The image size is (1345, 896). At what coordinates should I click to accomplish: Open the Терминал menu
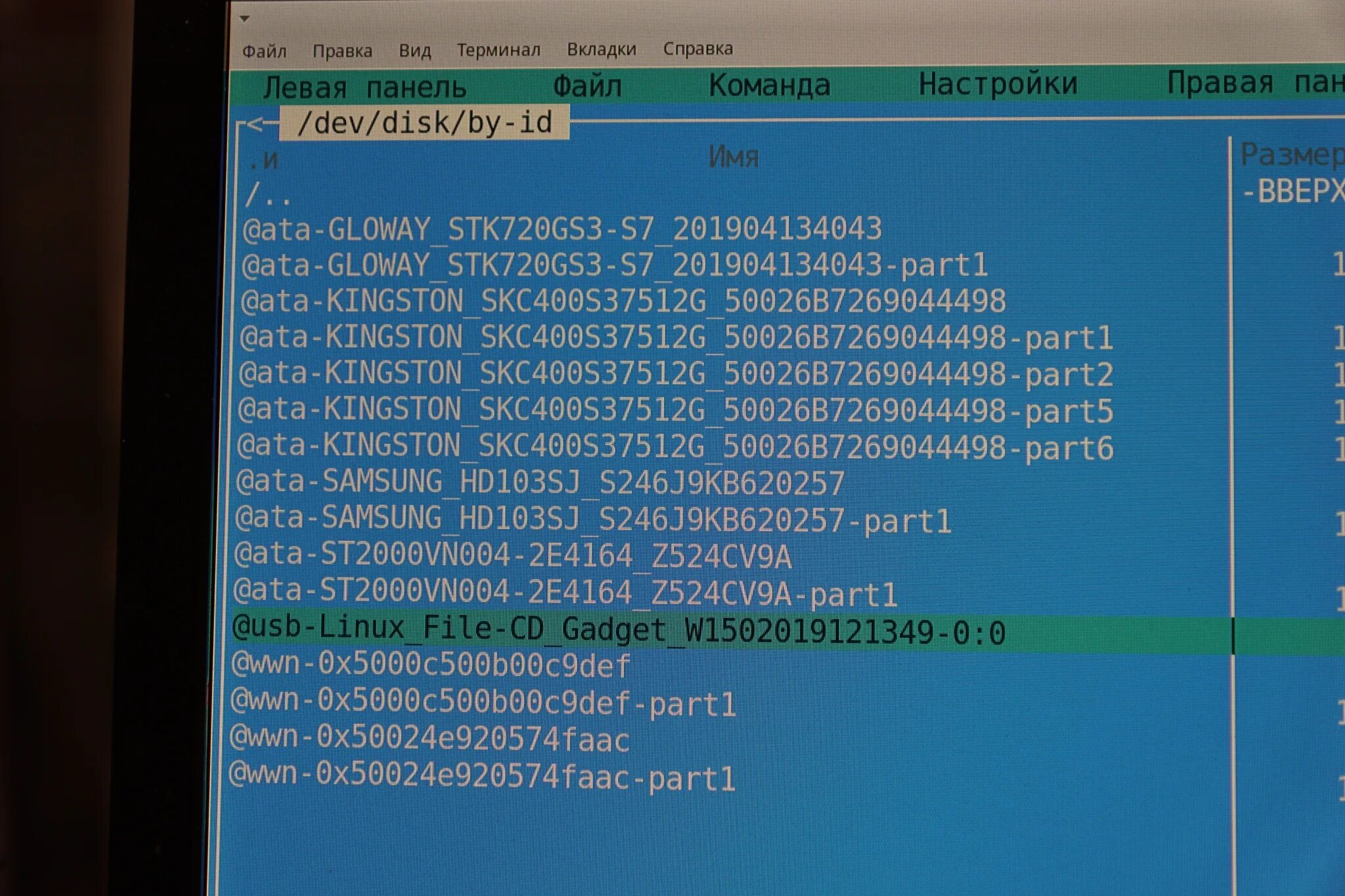point(498,50)
